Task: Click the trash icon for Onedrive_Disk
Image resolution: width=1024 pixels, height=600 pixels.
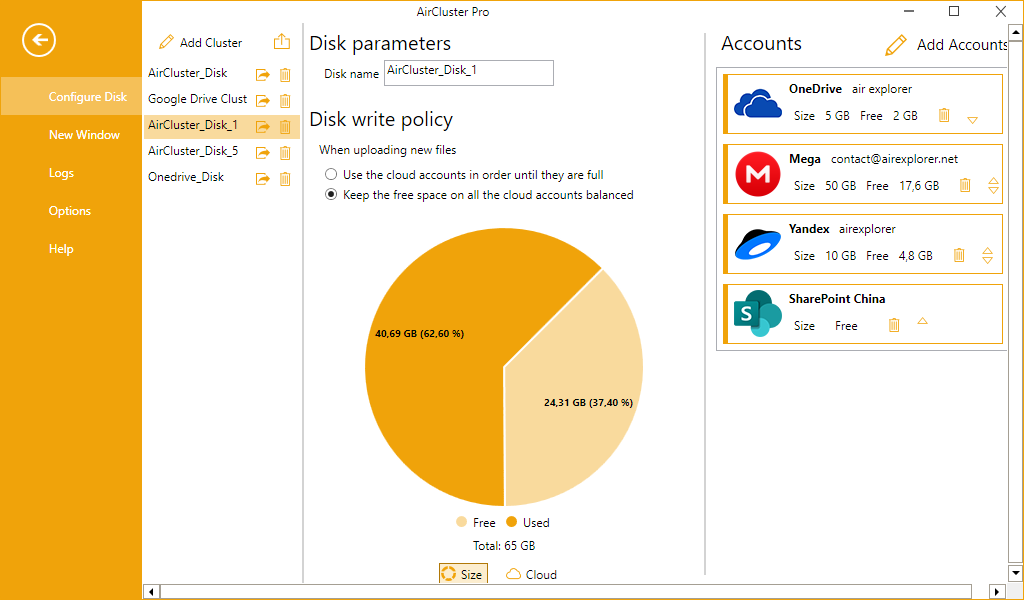Action: coord(285,178)
